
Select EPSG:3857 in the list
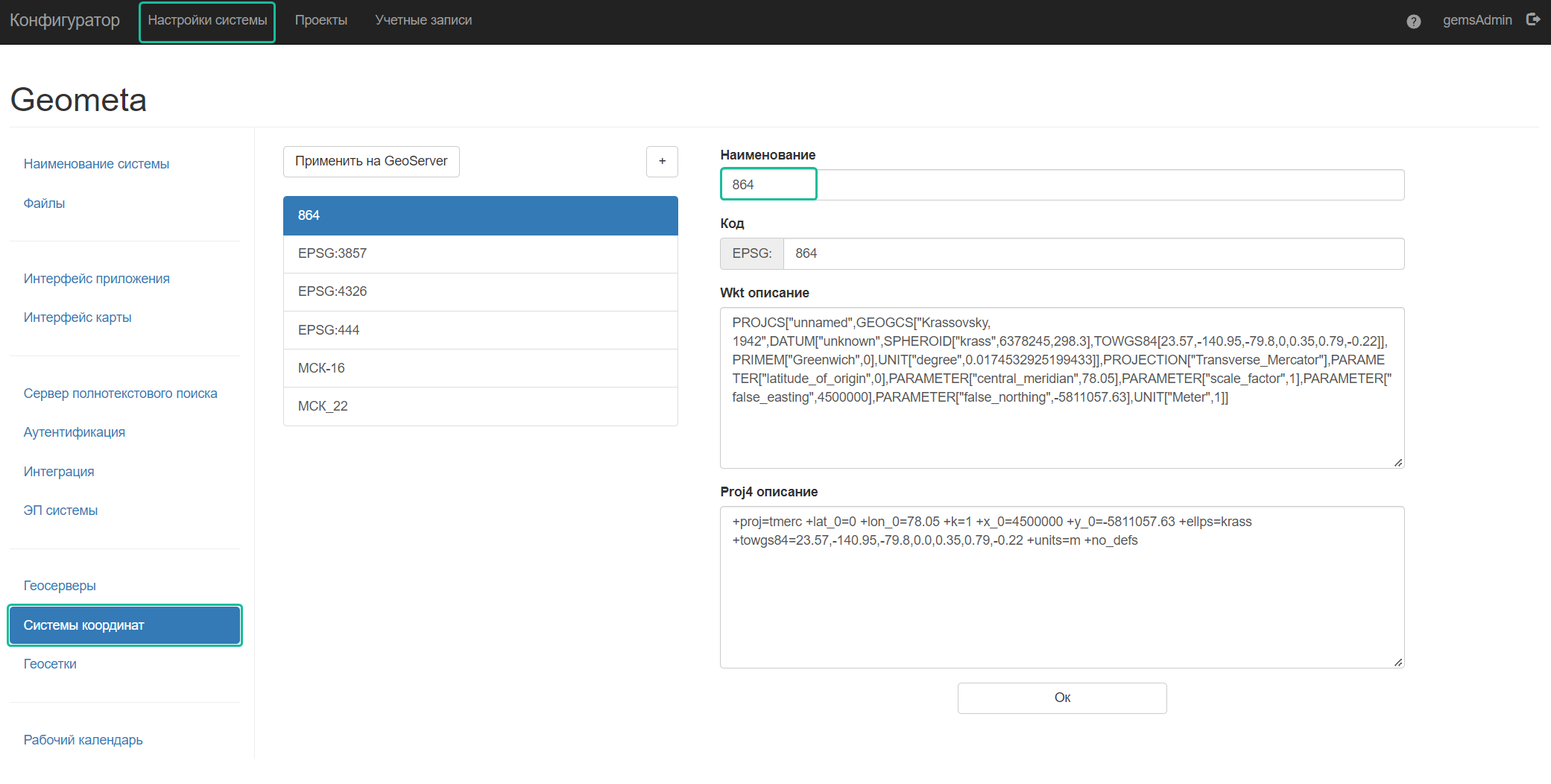point(481,253)
